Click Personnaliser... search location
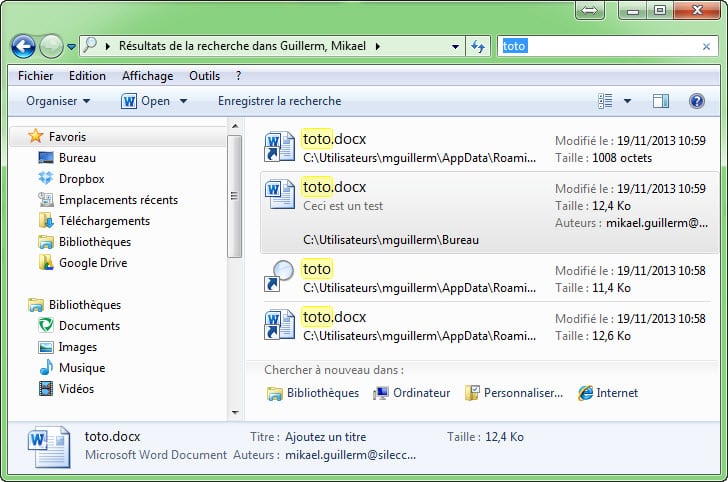This screenshot has width=728, height=482. pyautogui.click(x=514, y=393)
